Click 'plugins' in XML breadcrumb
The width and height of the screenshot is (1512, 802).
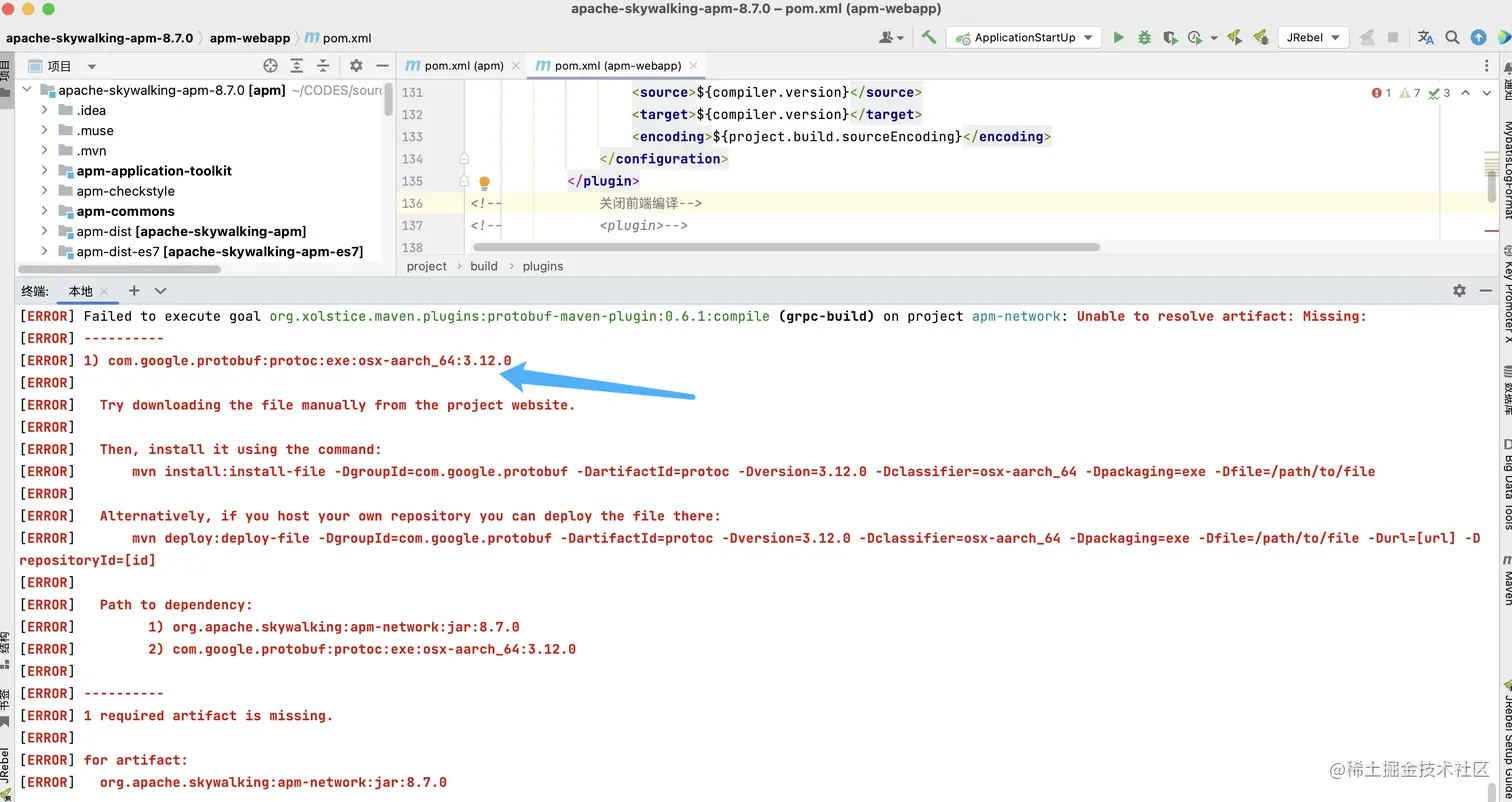click(543, 266)
